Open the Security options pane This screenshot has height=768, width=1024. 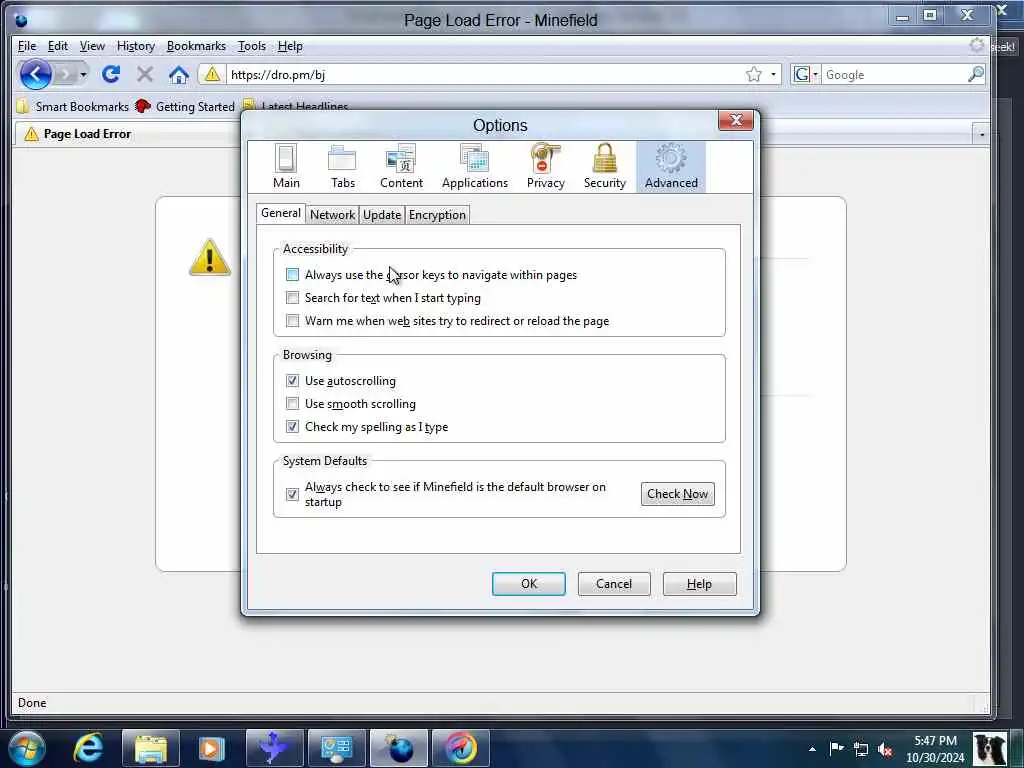605,167
